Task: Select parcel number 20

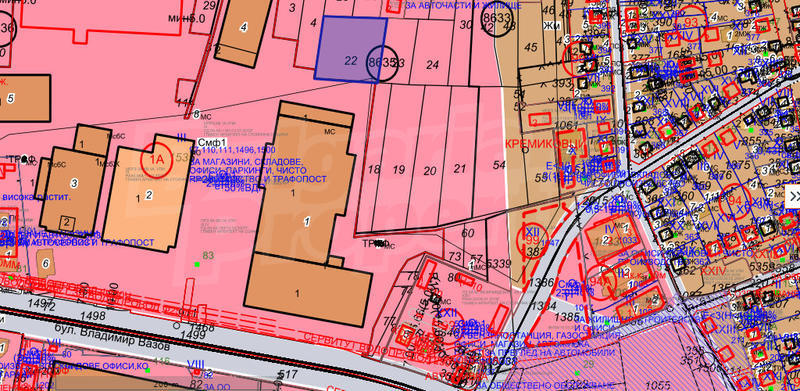Action: [430, 171]
